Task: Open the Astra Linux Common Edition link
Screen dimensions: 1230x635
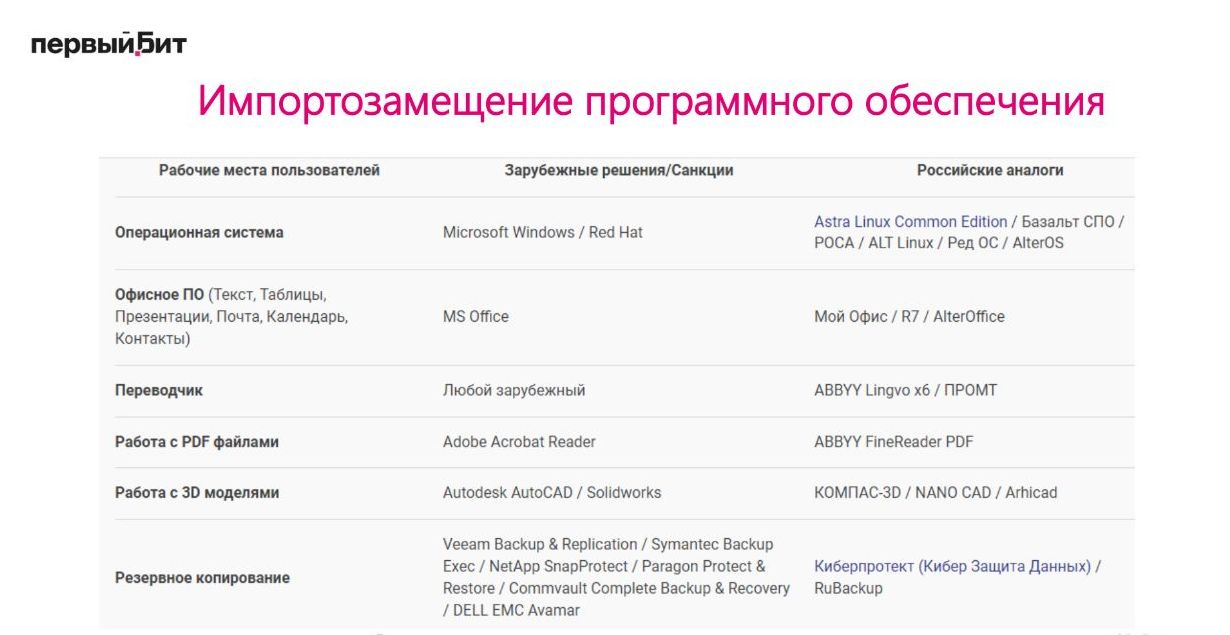Action: (x=911, y=222)
